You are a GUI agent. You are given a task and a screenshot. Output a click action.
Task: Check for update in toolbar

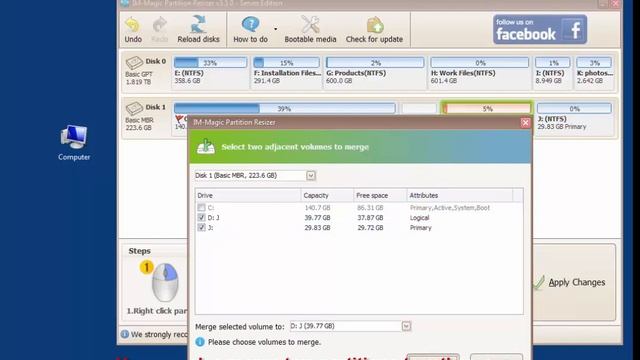[374, 30]
